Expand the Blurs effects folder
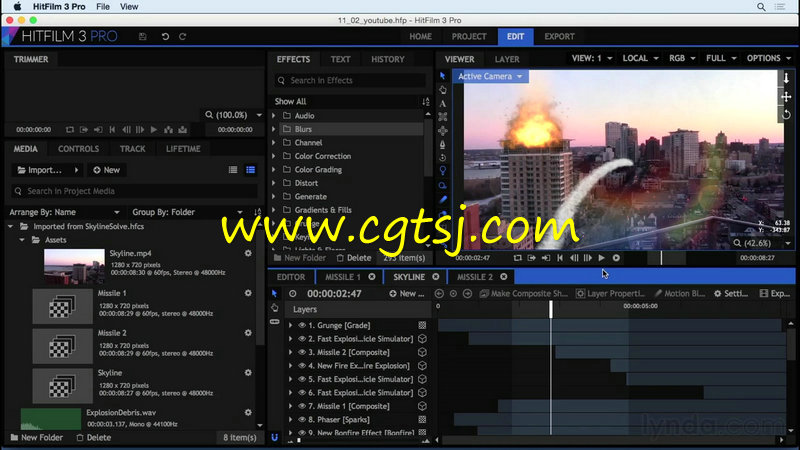The image size is (800, 450). coord(274,129)
